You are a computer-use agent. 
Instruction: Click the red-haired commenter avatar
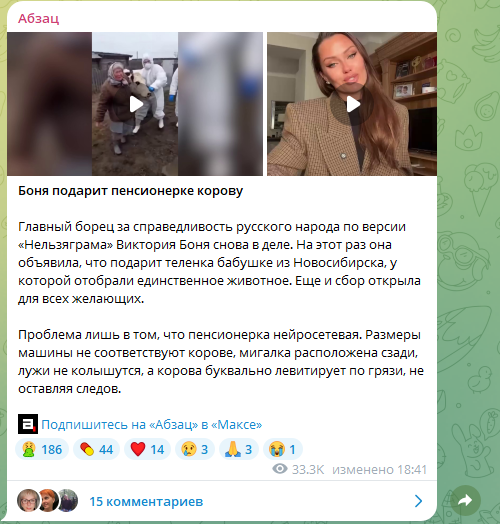[x=49, y=501]
